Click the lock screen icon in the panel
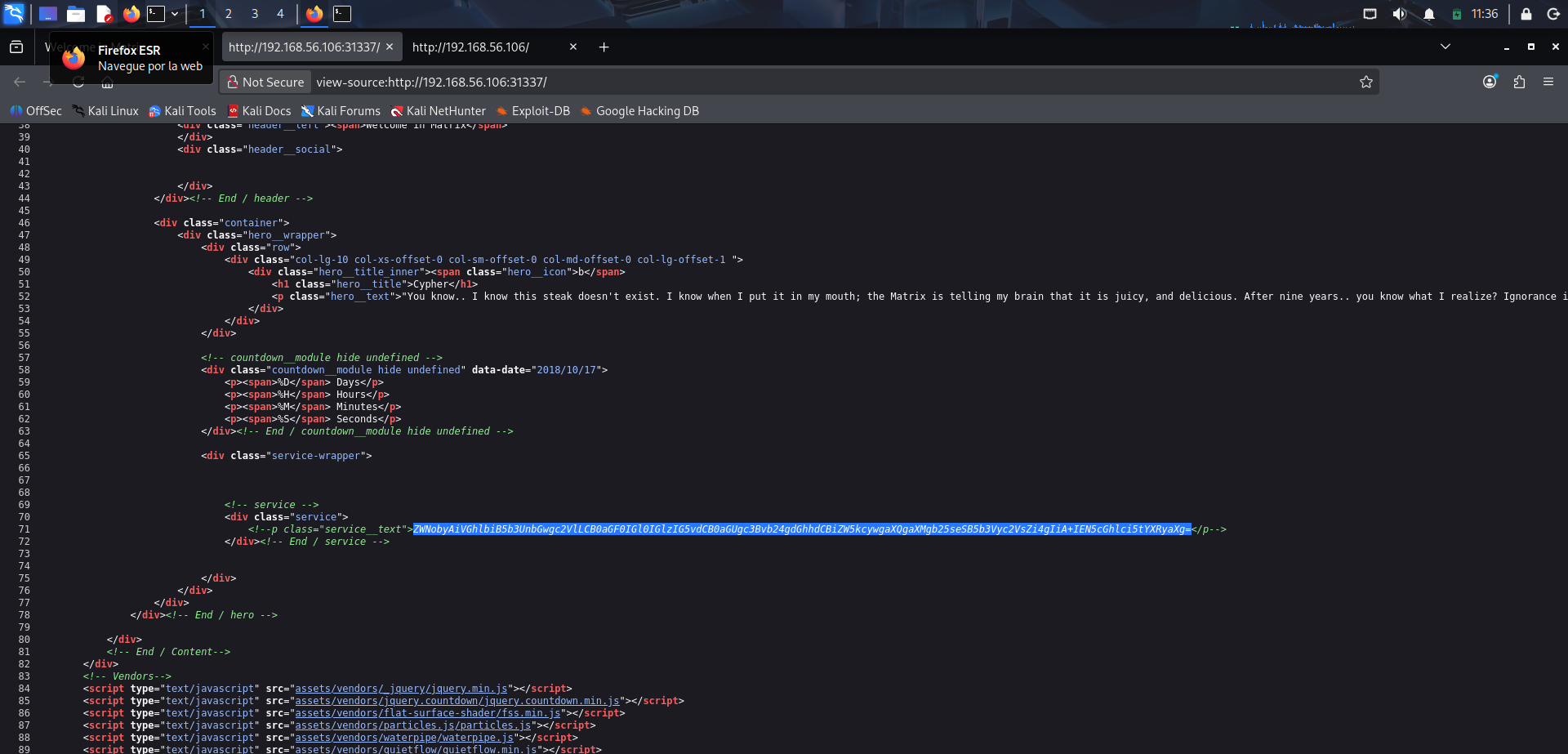1568x754 pixels. coord(1526,14)
